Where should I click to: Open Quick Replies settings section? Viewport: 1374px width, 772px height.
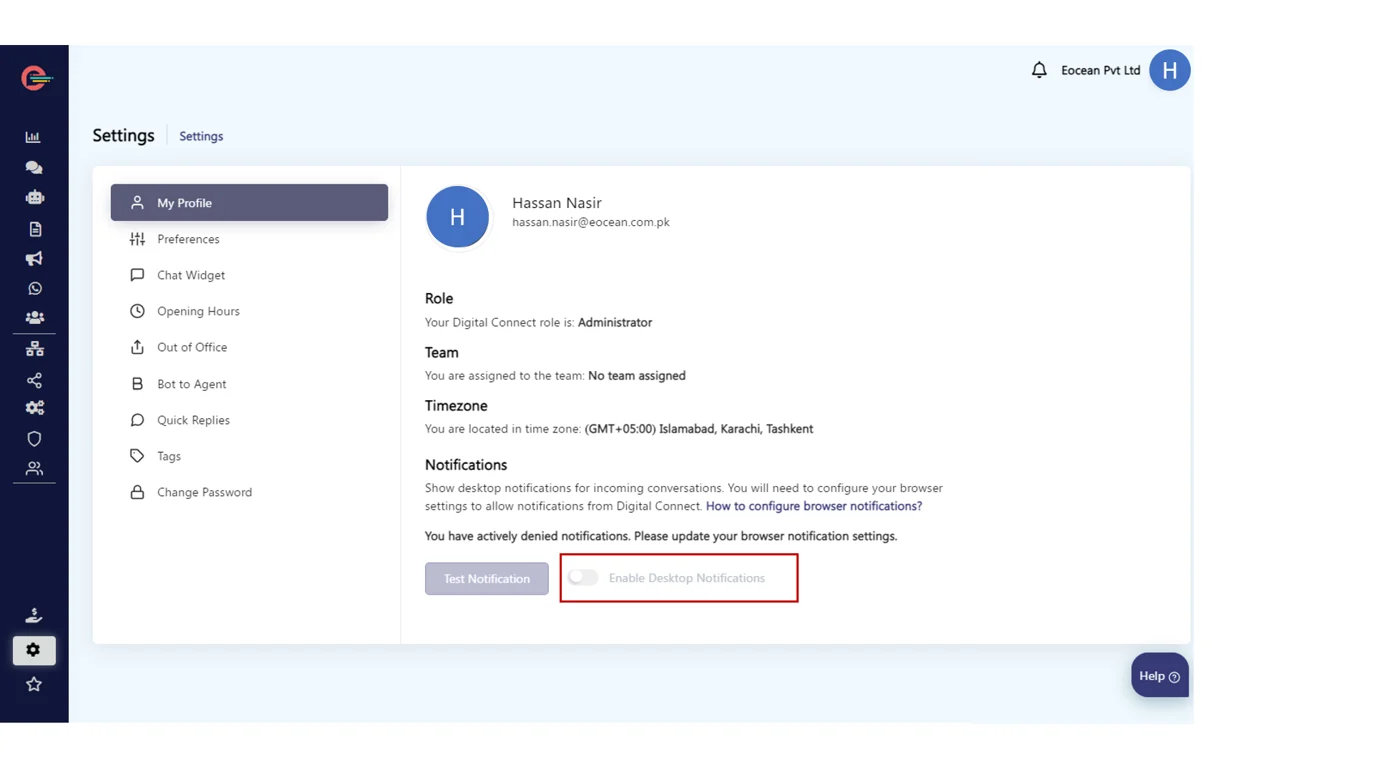pos(193,420)
